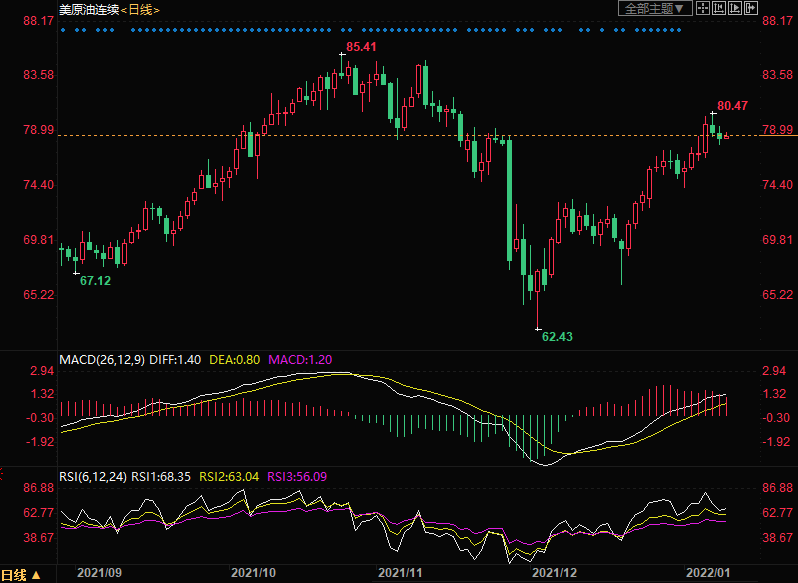798x583 pixels.
Task: Open the 全部主题 theme dropdown
Action: pos(655,8)
